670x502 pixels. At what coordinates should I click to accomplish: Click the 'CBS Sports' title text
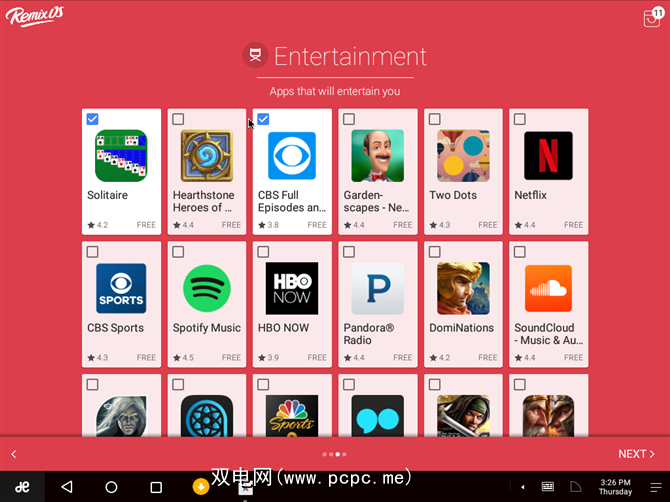click(x=115, y=328)
